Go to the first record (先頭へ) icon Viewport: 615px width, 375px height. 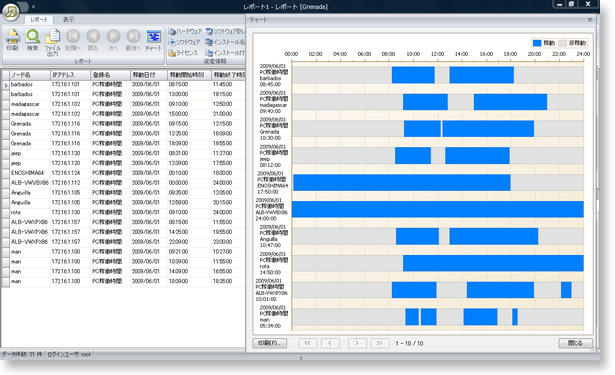point(73,40)
